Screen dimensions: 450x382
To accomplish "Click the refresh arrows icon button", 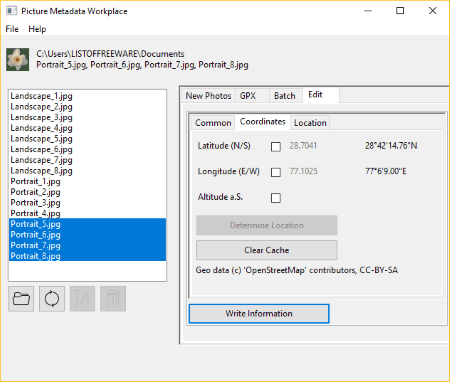I will [x=52, y=299].
